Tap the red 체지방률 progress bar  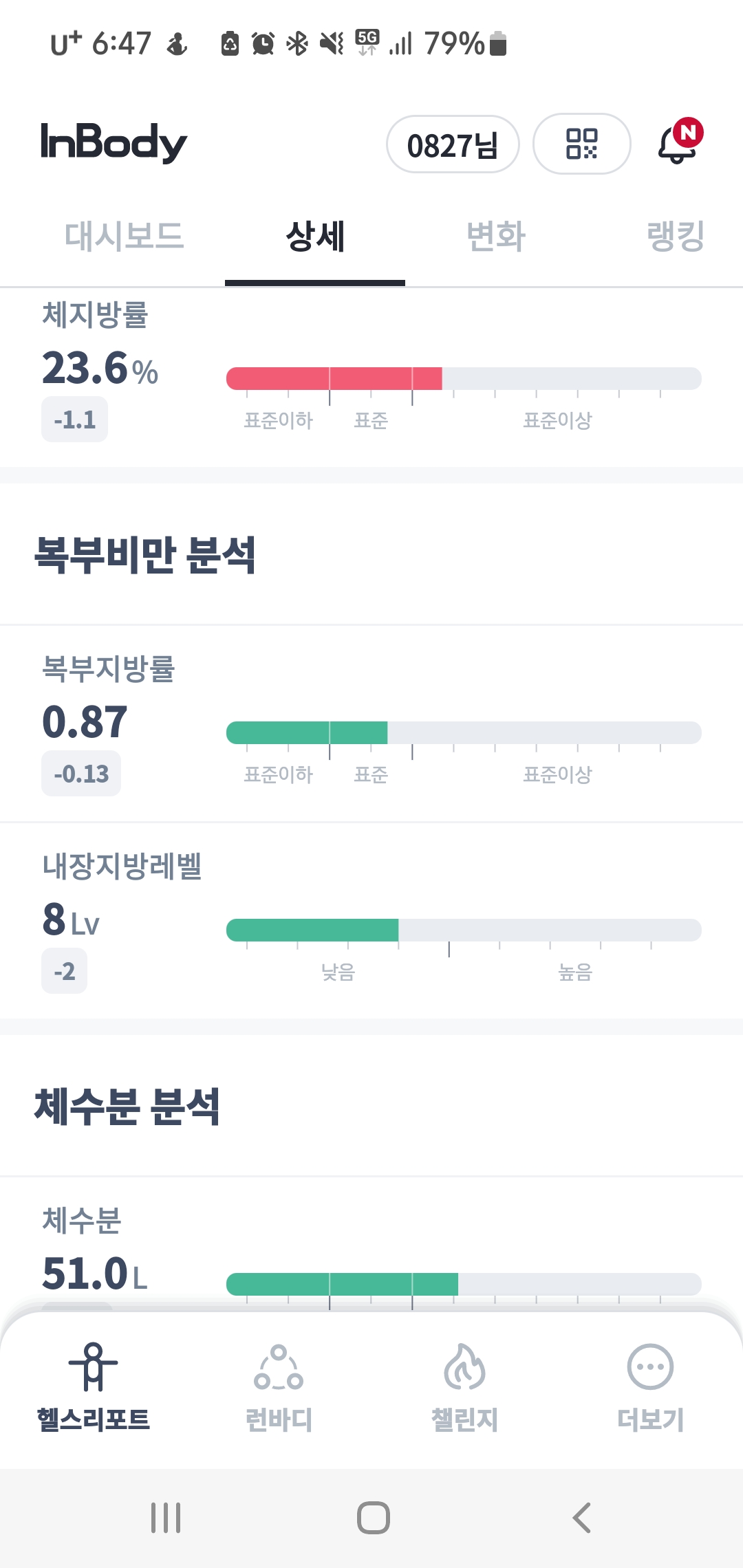tap(334, 379)
